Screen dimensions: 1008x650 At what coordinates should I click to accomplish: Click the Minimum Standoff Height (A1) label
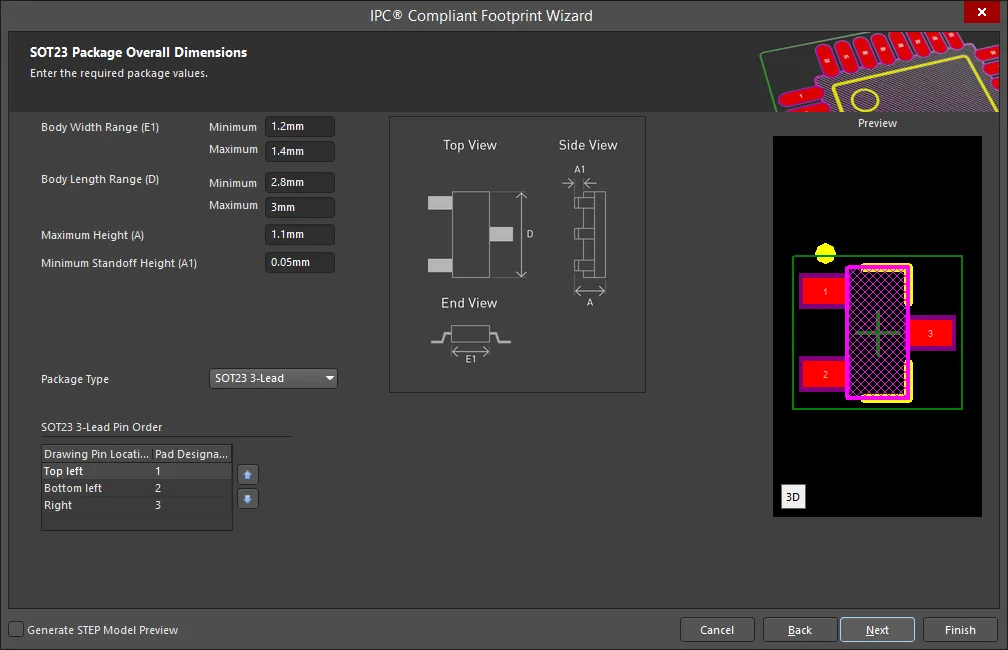pos(119,263)
